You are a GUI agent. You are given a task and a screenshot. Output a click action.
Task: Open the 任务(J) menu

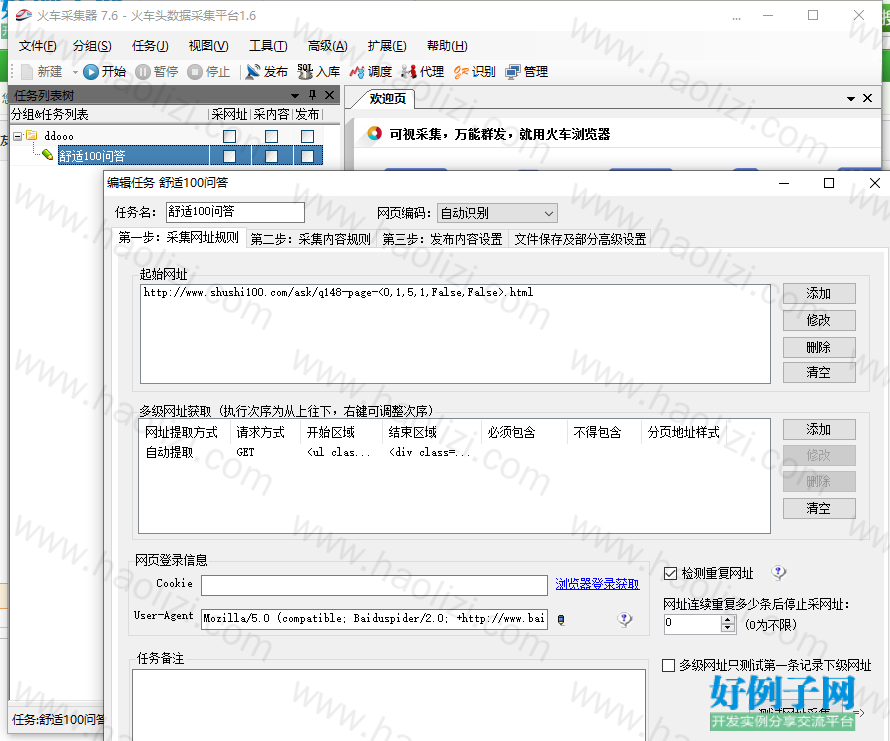(x=150, y=46)
